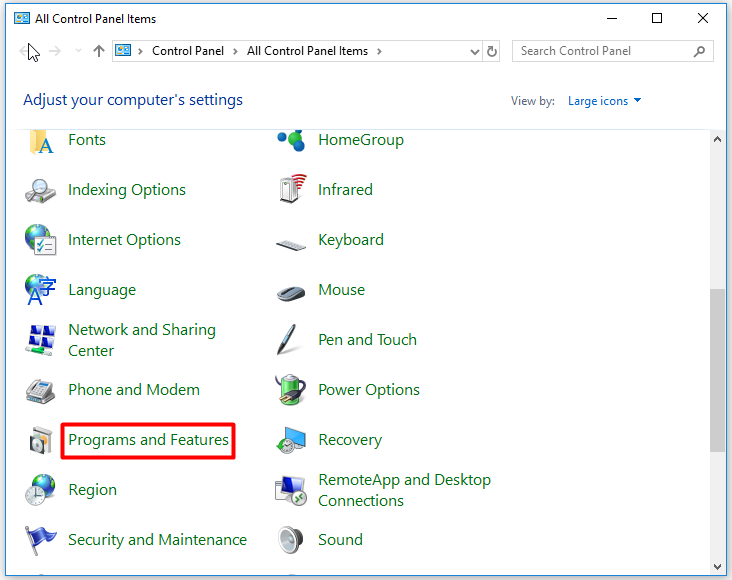Click the Network and Sharing Center icon
This screenshot has height=580, width=732.
coord(41,340)
